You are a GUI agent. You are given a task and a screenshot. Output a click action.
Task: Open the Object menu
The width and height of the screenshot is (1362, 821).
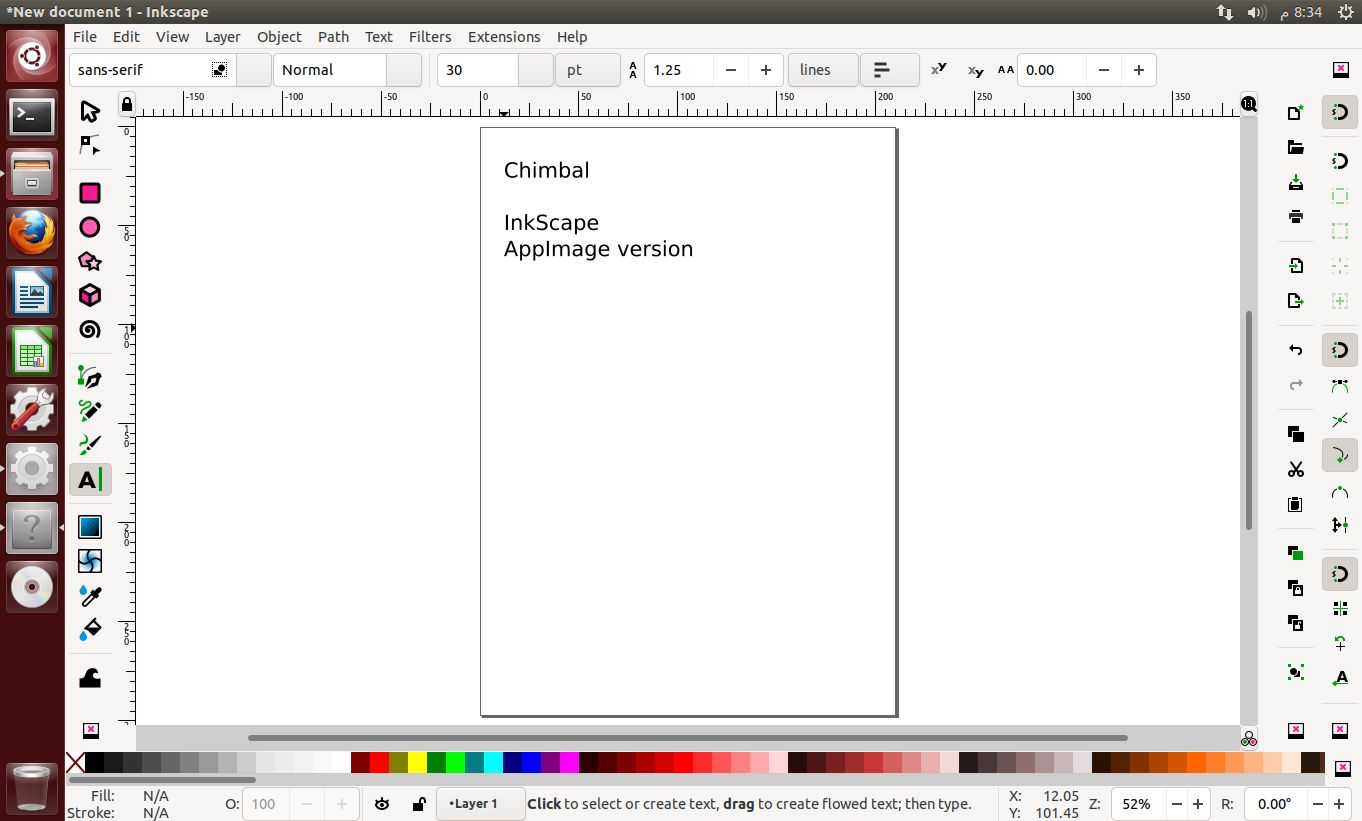point(279,36)
